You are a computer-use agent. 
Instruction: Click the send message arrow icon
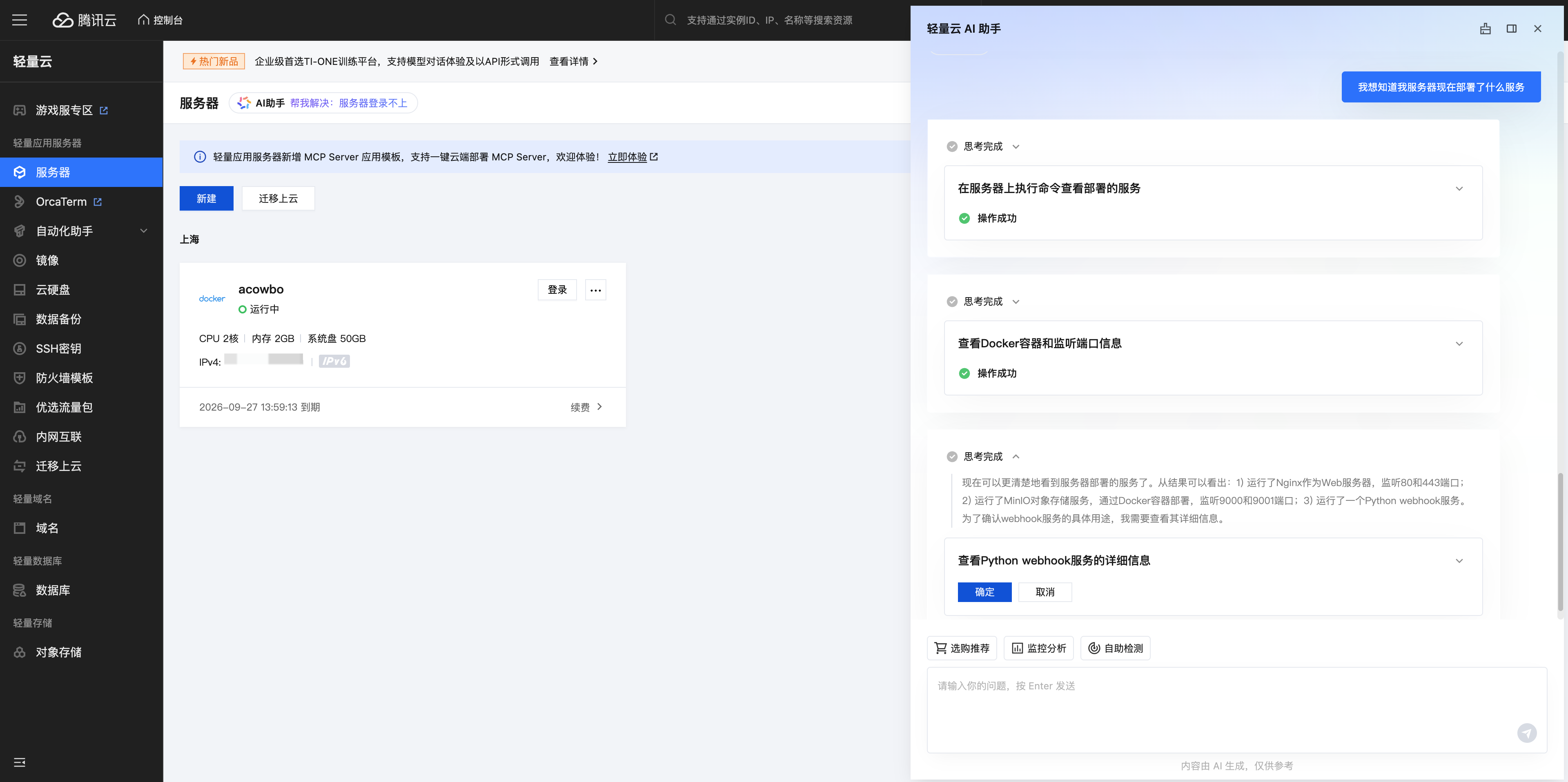coord(1528,733)
